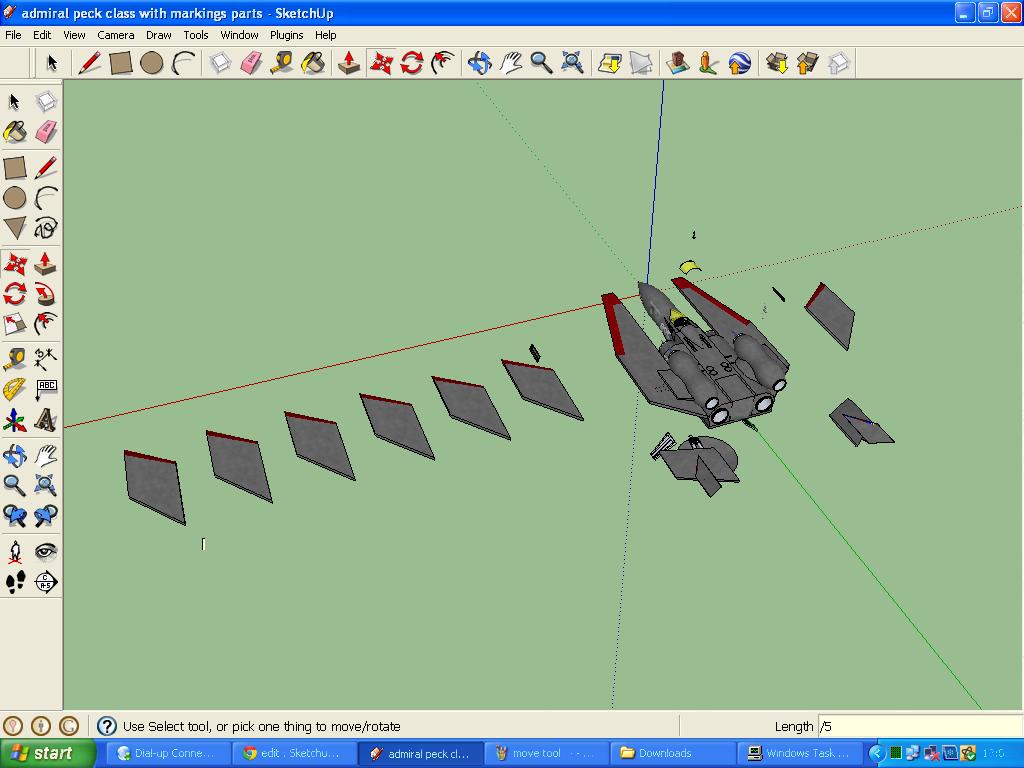Click the status bar help question mark

click(106, 726)
